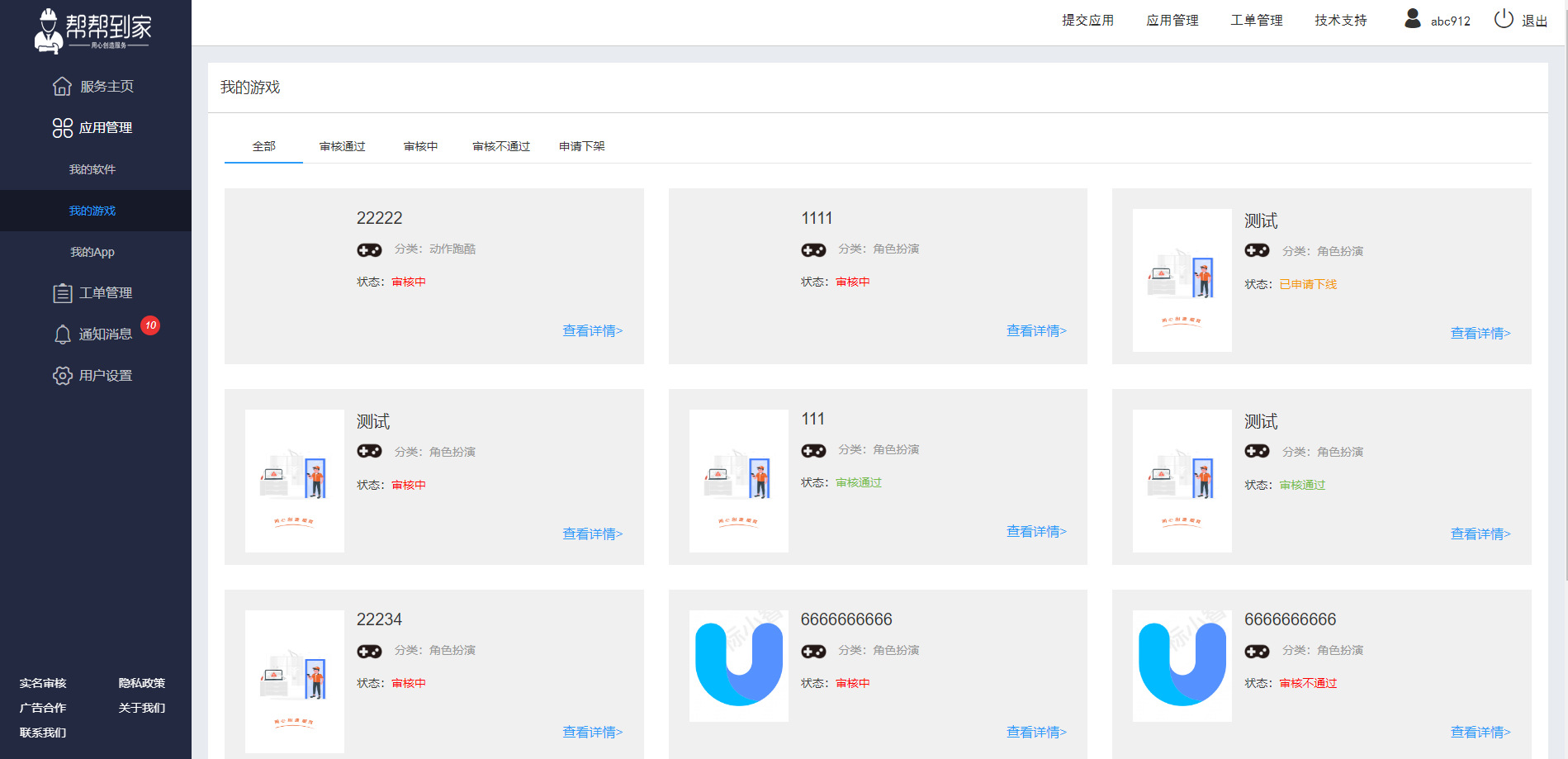Click the blue U thumbnail of 6666666666
This screenshot has height=759, width=1568.
(x=738, y=666)
